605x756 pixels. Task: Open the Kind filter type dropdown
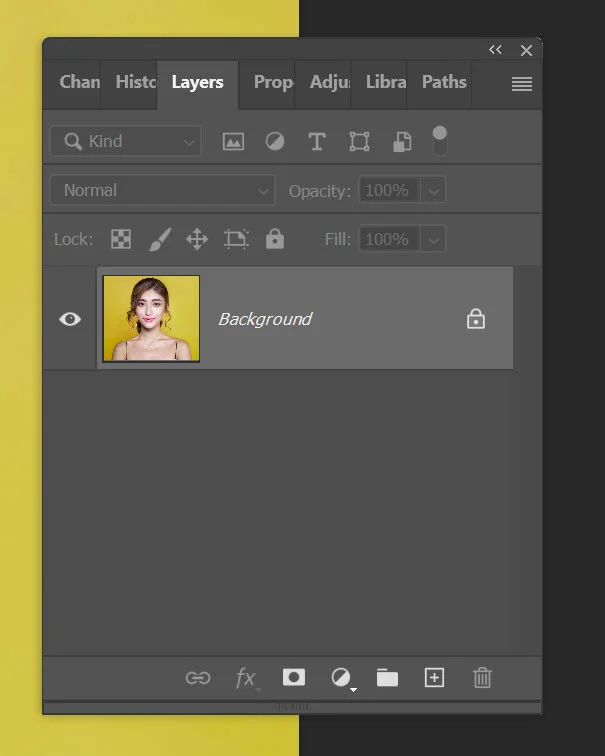pos(126,142)
